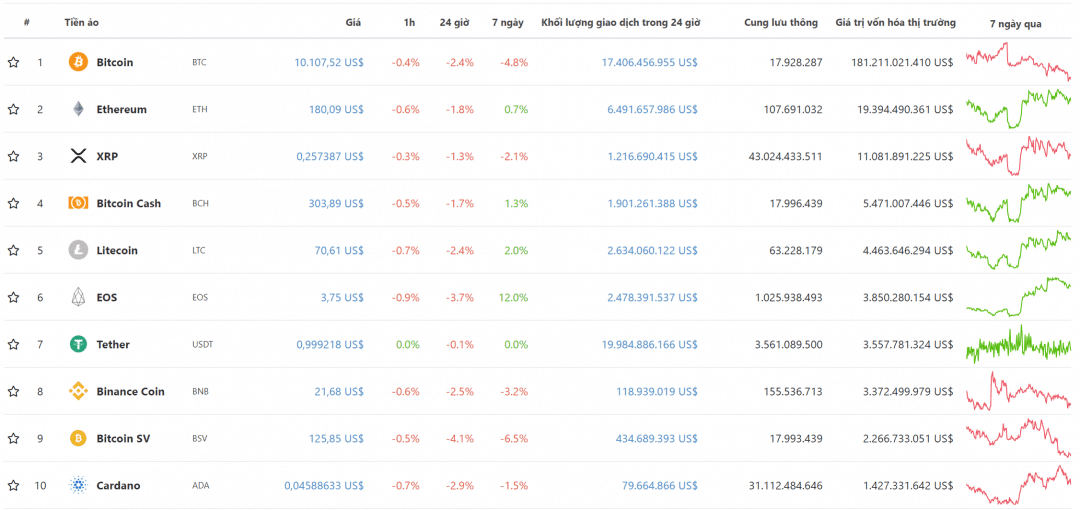
Task: Click the Bitcoin Cash logo icon
Action: pos(79,203)
